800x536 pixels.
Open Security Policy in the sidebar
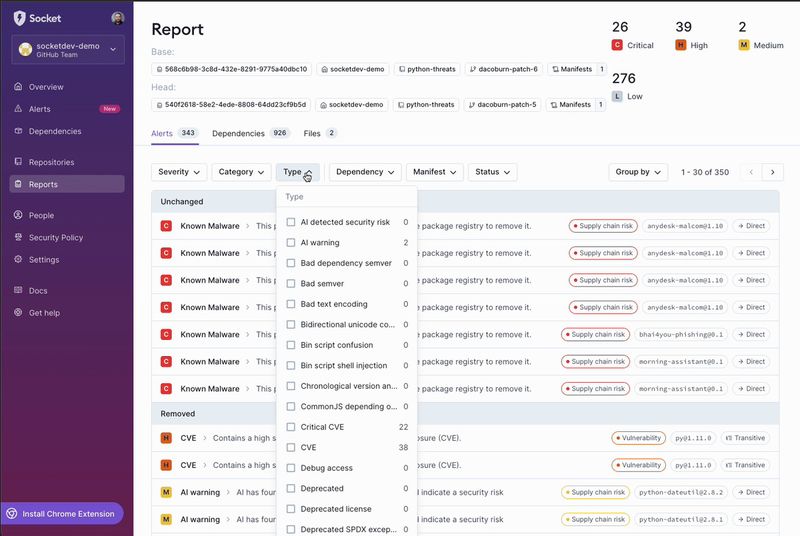(67, 237)
